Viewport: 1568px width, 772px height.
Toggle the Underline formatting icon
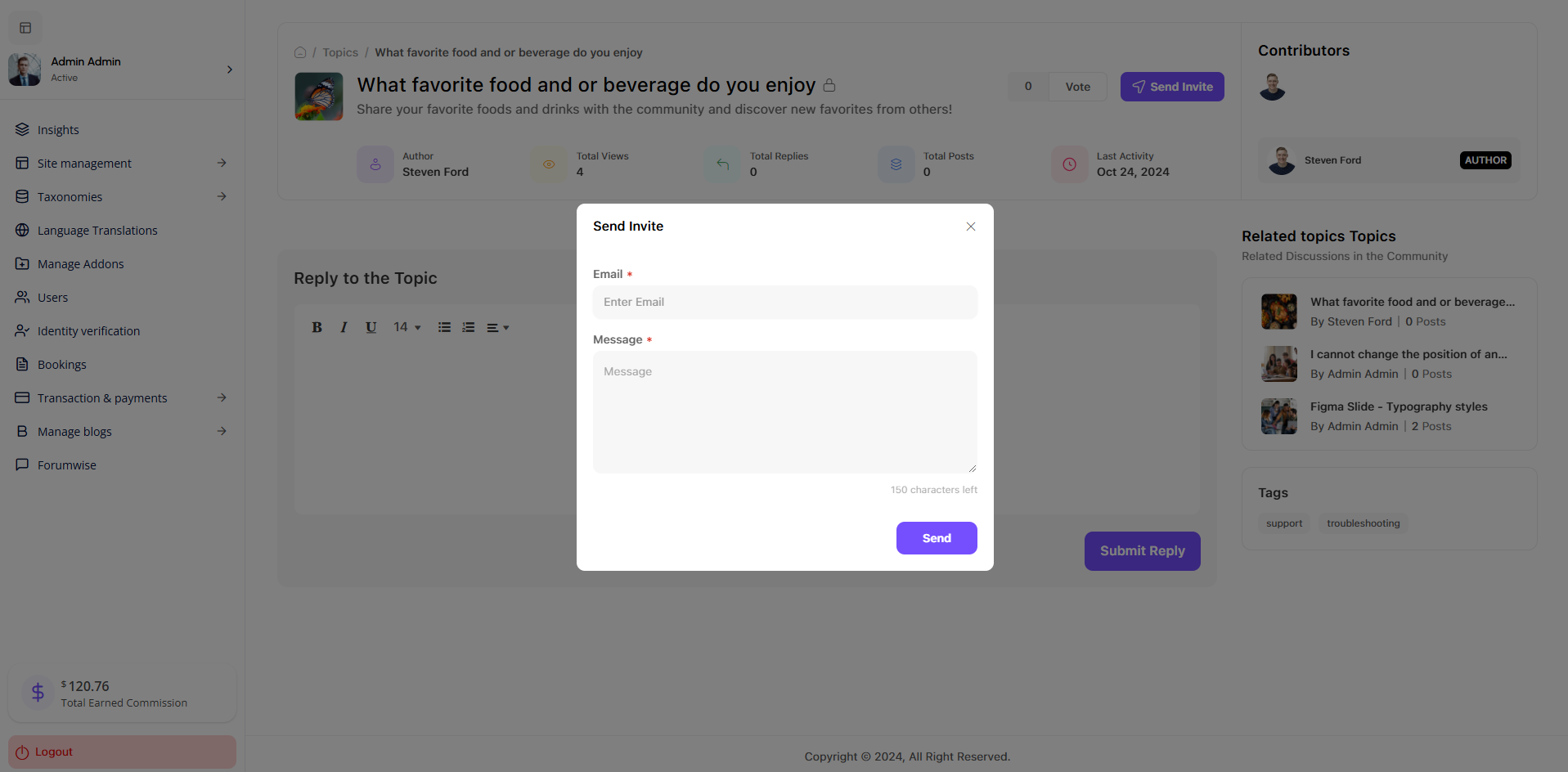pos(371,327)
